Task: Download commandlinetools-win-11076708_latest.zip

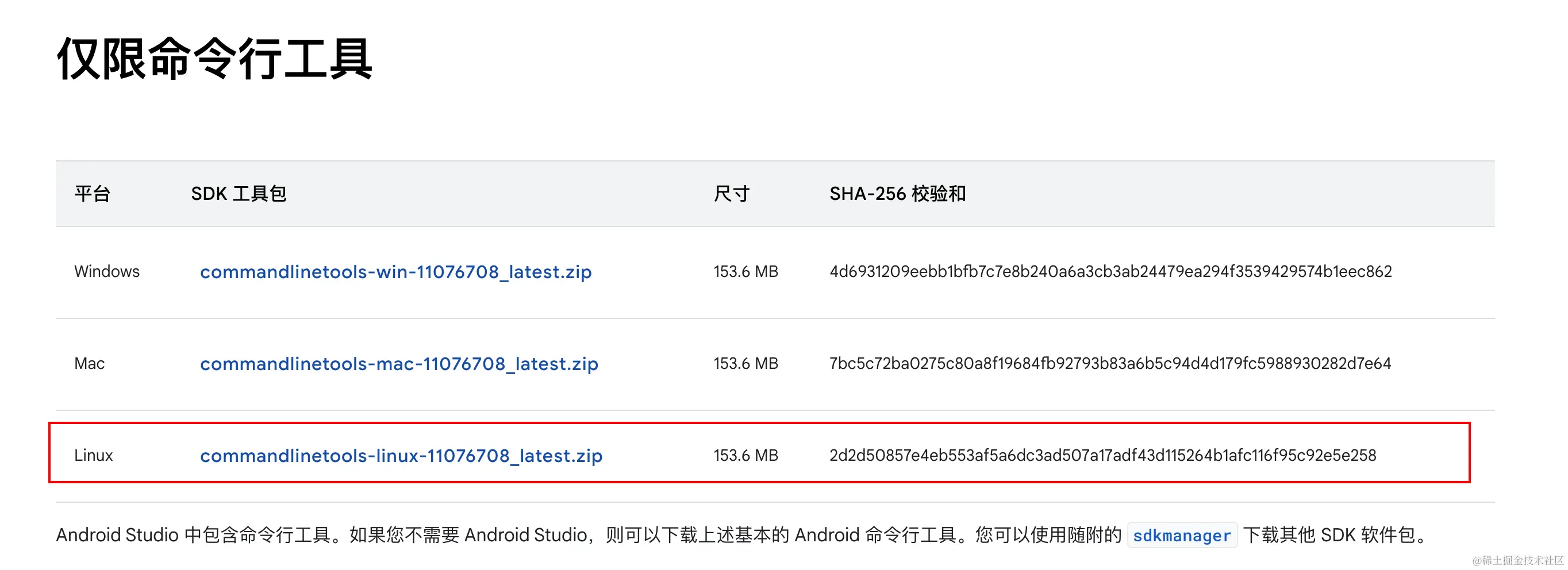Action: (x=395, y=272)
